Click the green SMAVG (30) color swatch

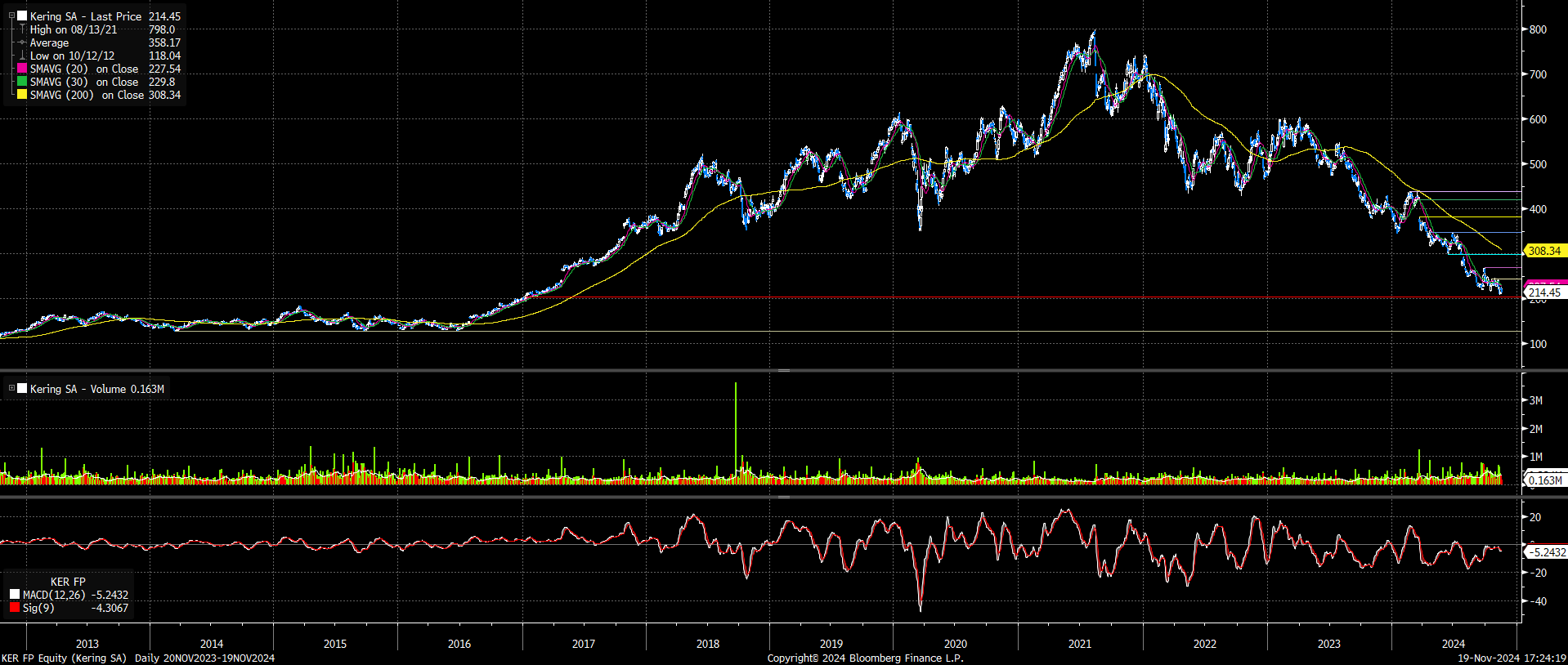(22, 82)
